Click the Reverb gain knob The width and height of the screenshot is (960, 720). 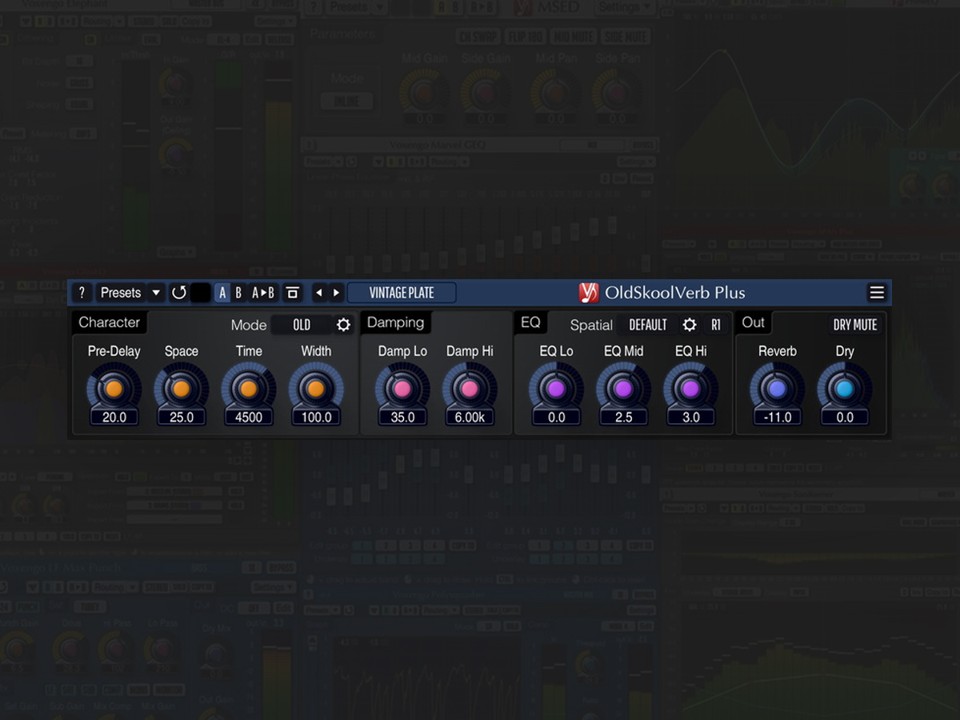pyautogui.click(x=778, y=388)
